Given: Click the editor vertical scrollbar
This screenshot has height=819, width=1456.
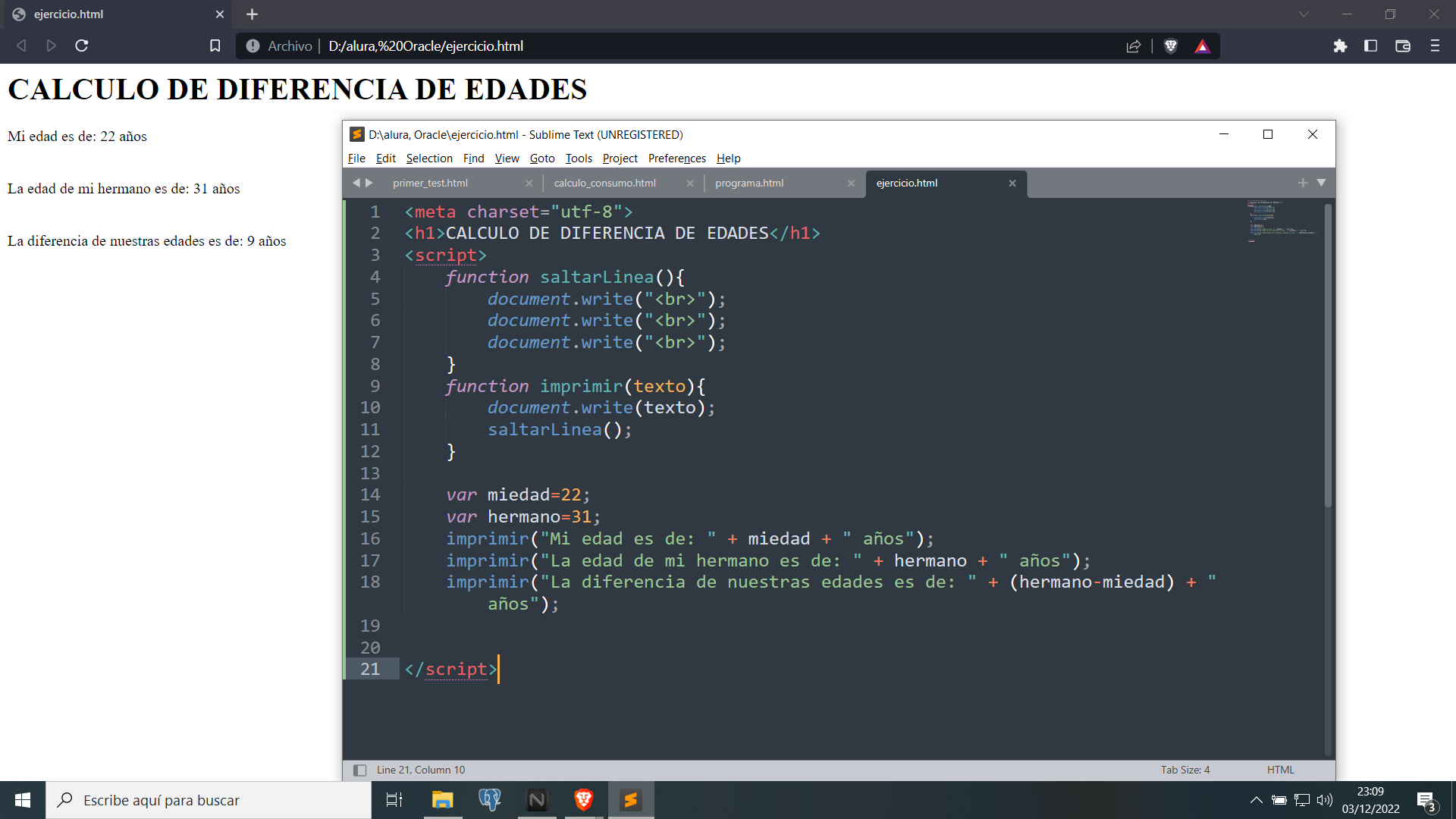Looking at the screenshot, I should point(1328,356).
